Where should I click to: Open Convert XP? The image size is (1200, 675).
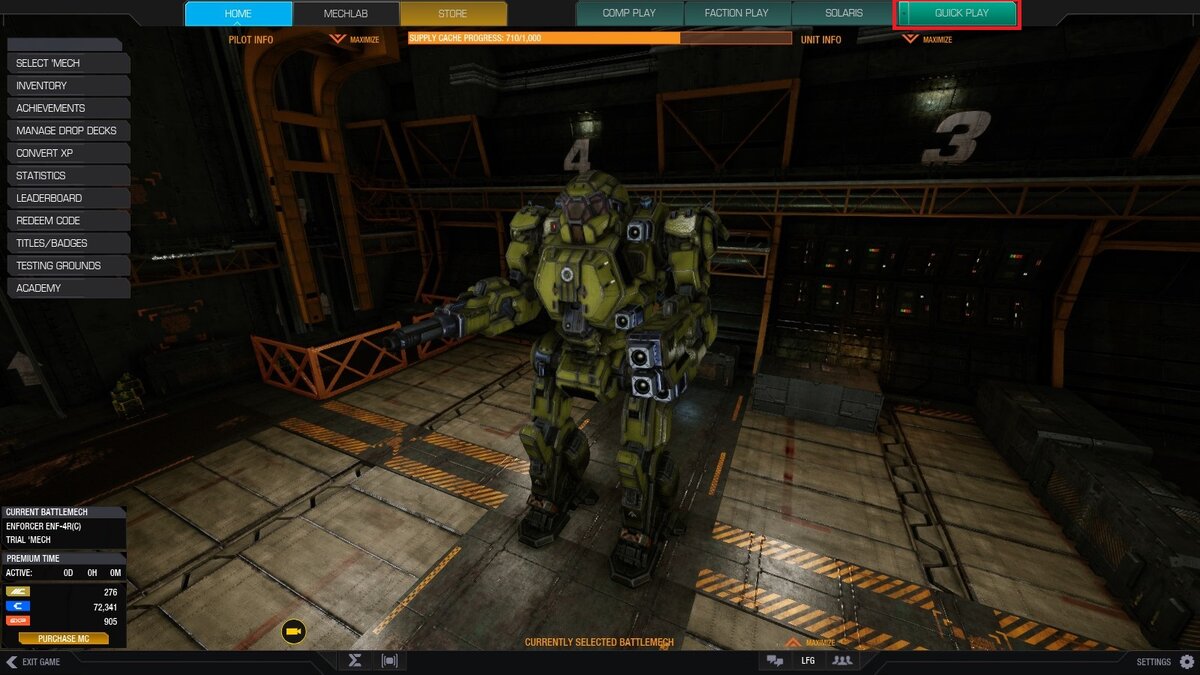pos(68,153)
